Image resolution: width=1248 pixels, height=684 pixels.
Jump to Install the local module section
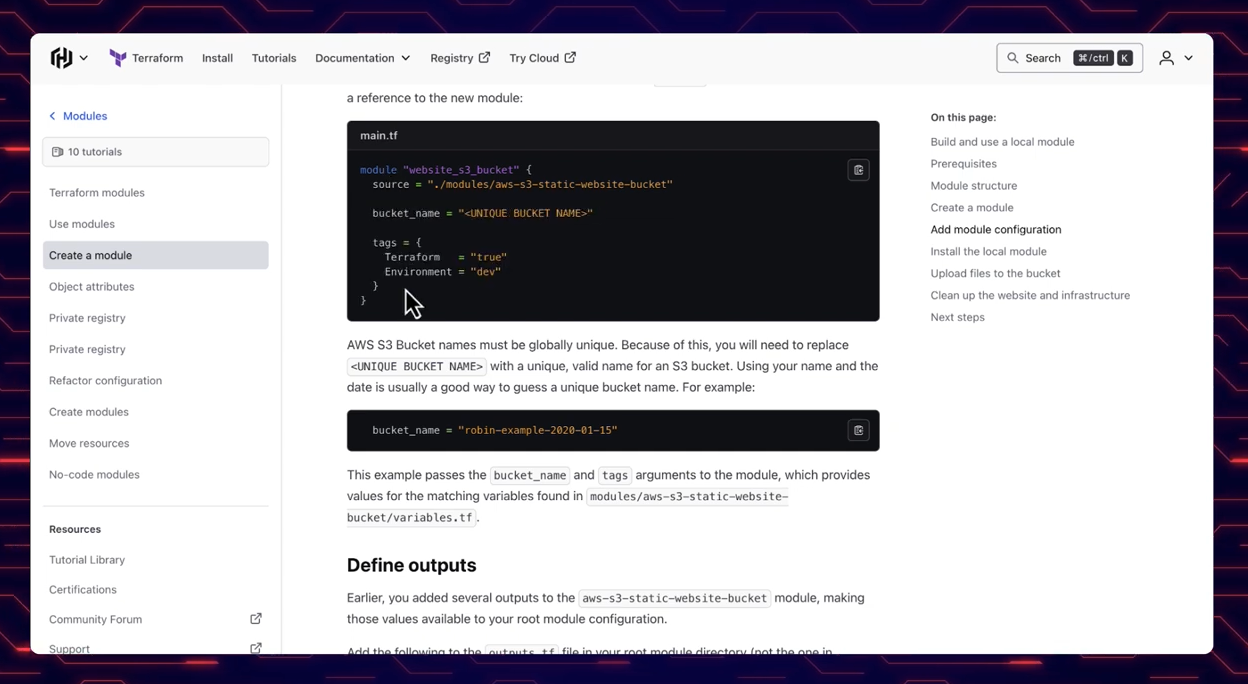pyautogui.click(x=988, y=252)
